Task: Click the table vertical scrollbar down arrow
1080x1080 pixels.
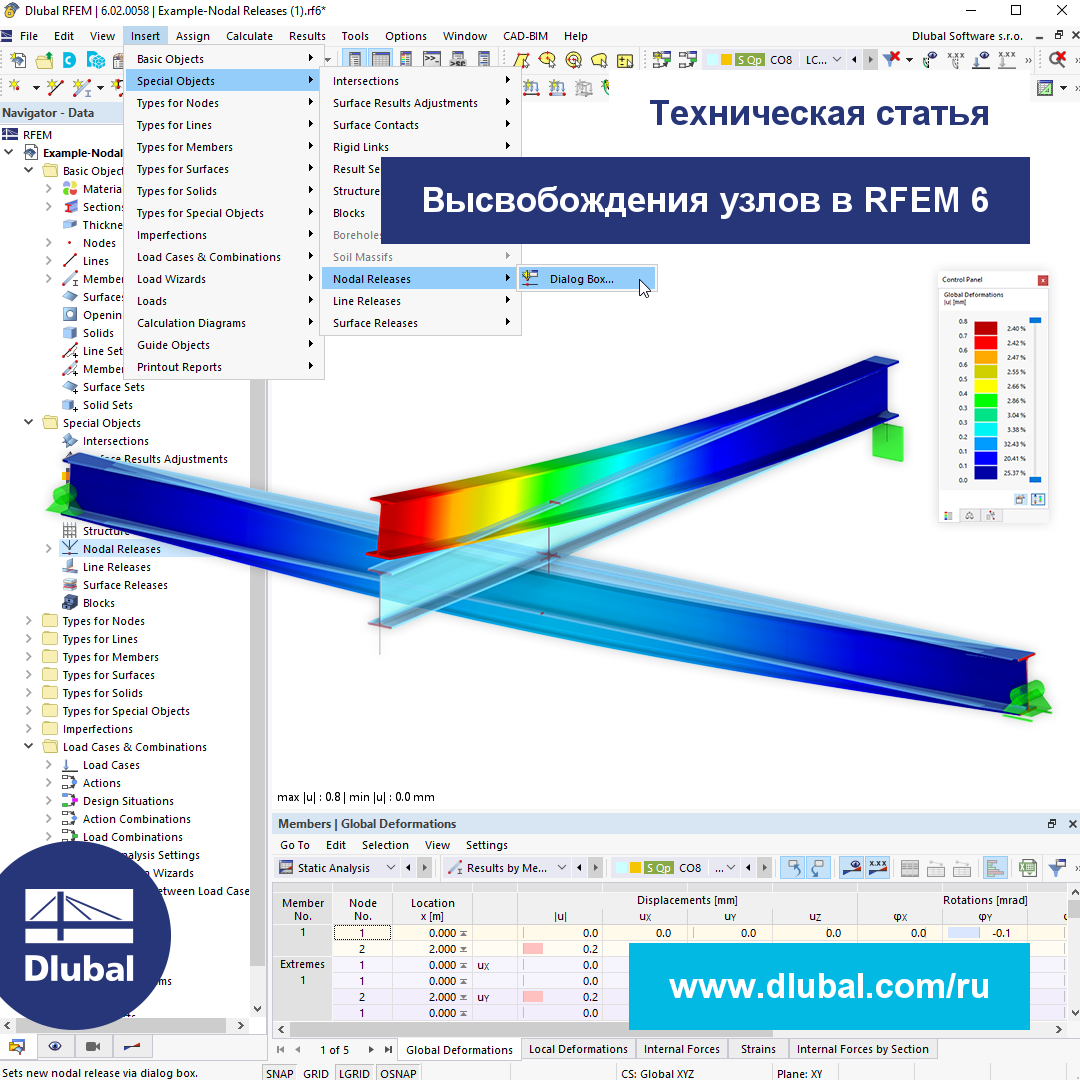Action: 1074,1012
